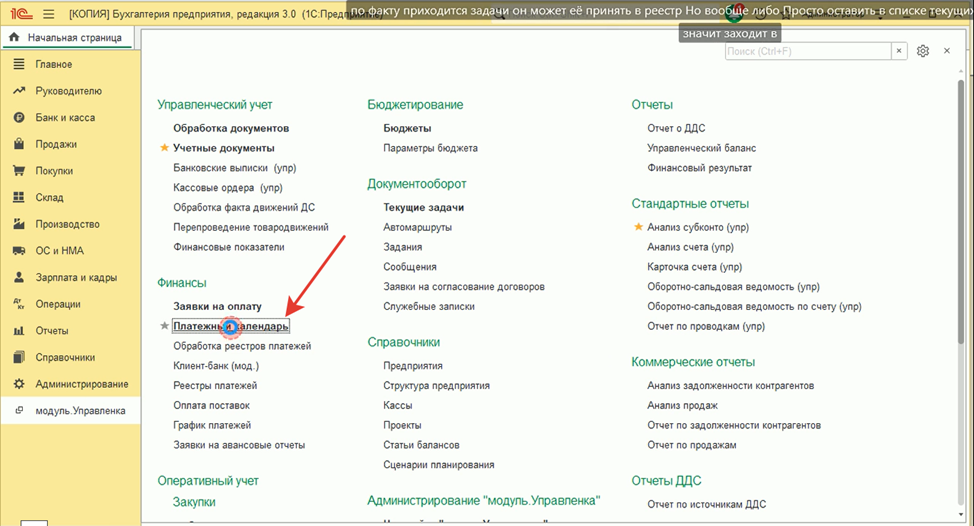974x526 pixels.
Task: Click the Администрирование gear icon
Action: point(19,384)
